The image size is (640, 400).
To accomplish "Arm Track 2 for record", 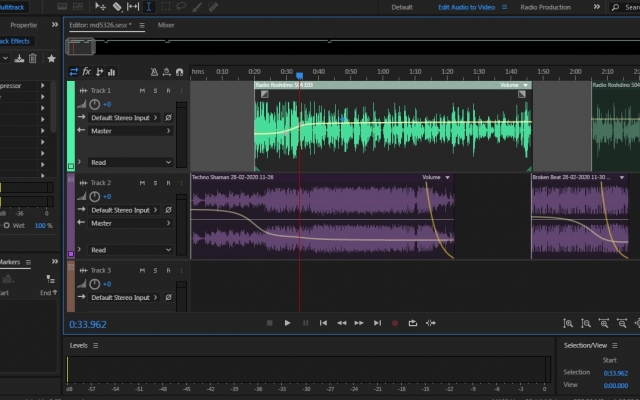I will [x=168, y=183].
